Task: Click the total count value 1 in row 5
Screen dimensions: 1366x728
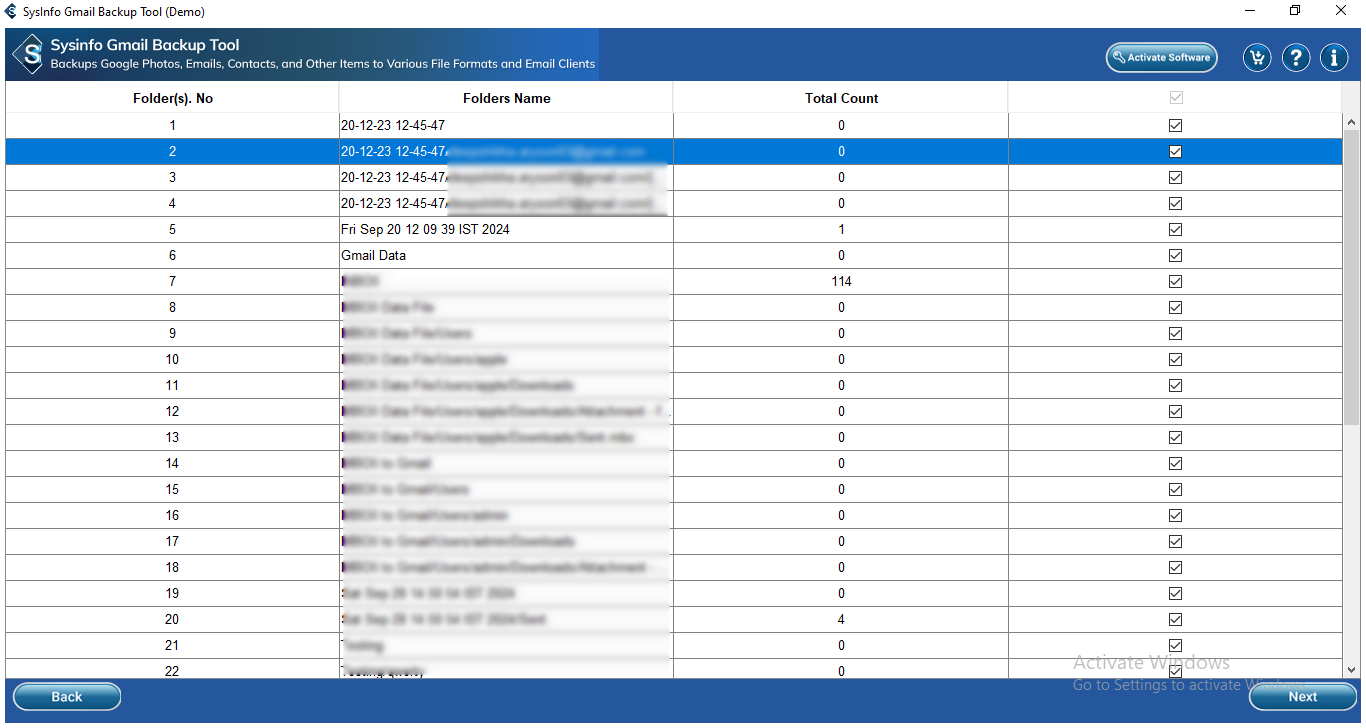Action: point(841,229)
